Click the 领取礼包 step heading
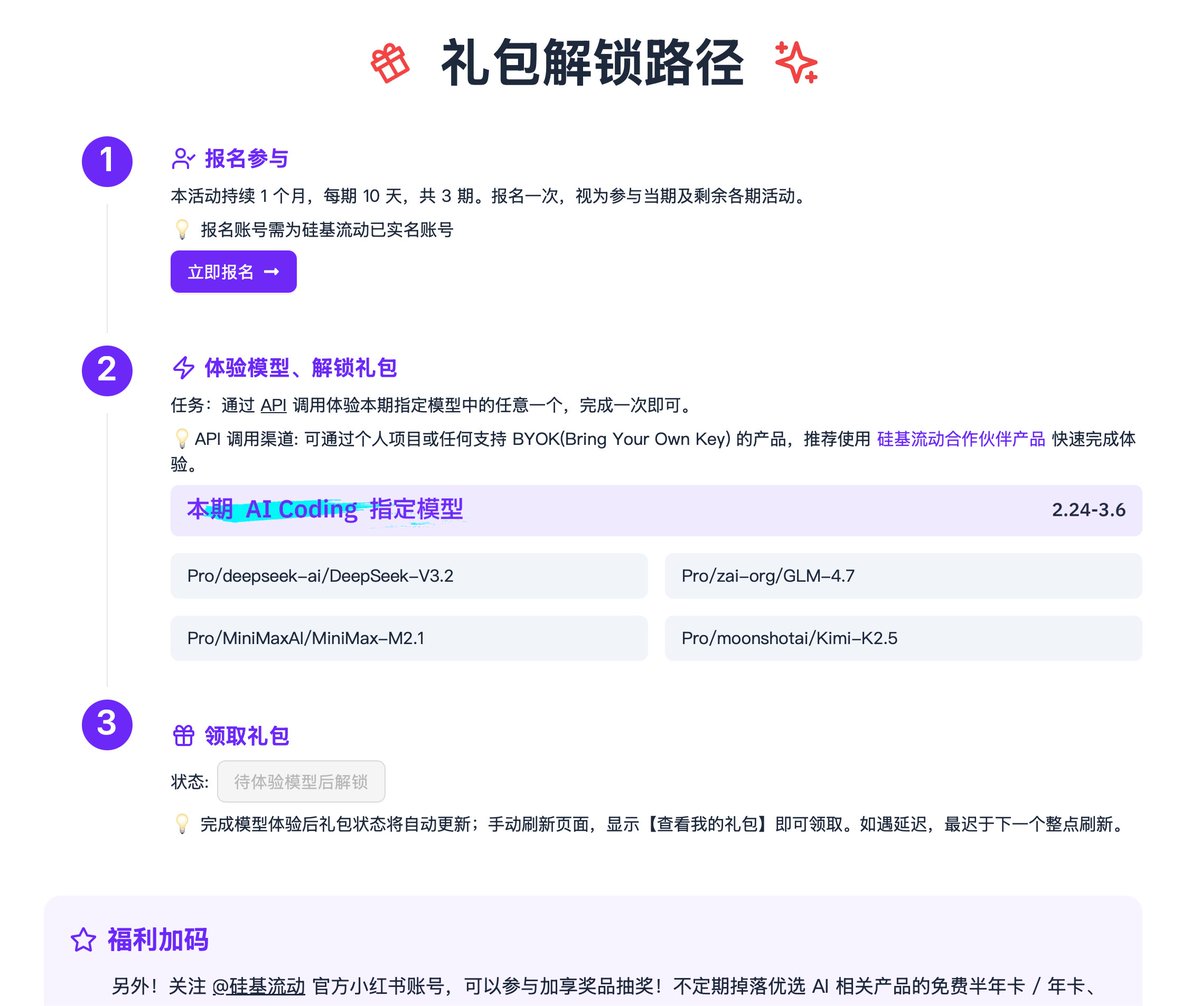This screenshot has height=1006, width=1200. [247, 736]
